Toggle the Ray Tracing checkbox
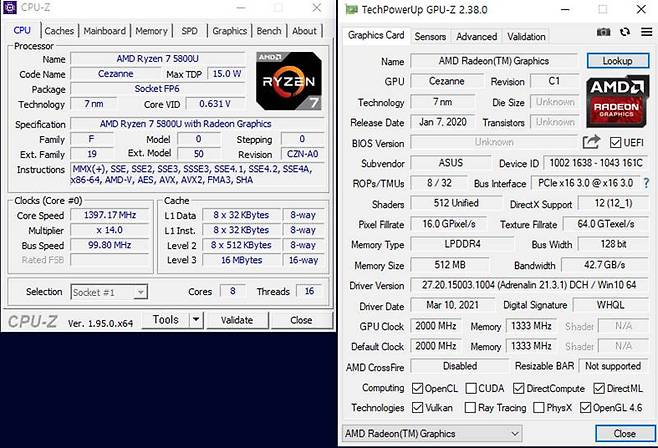 pyautogui.click(x=470, y=407)
